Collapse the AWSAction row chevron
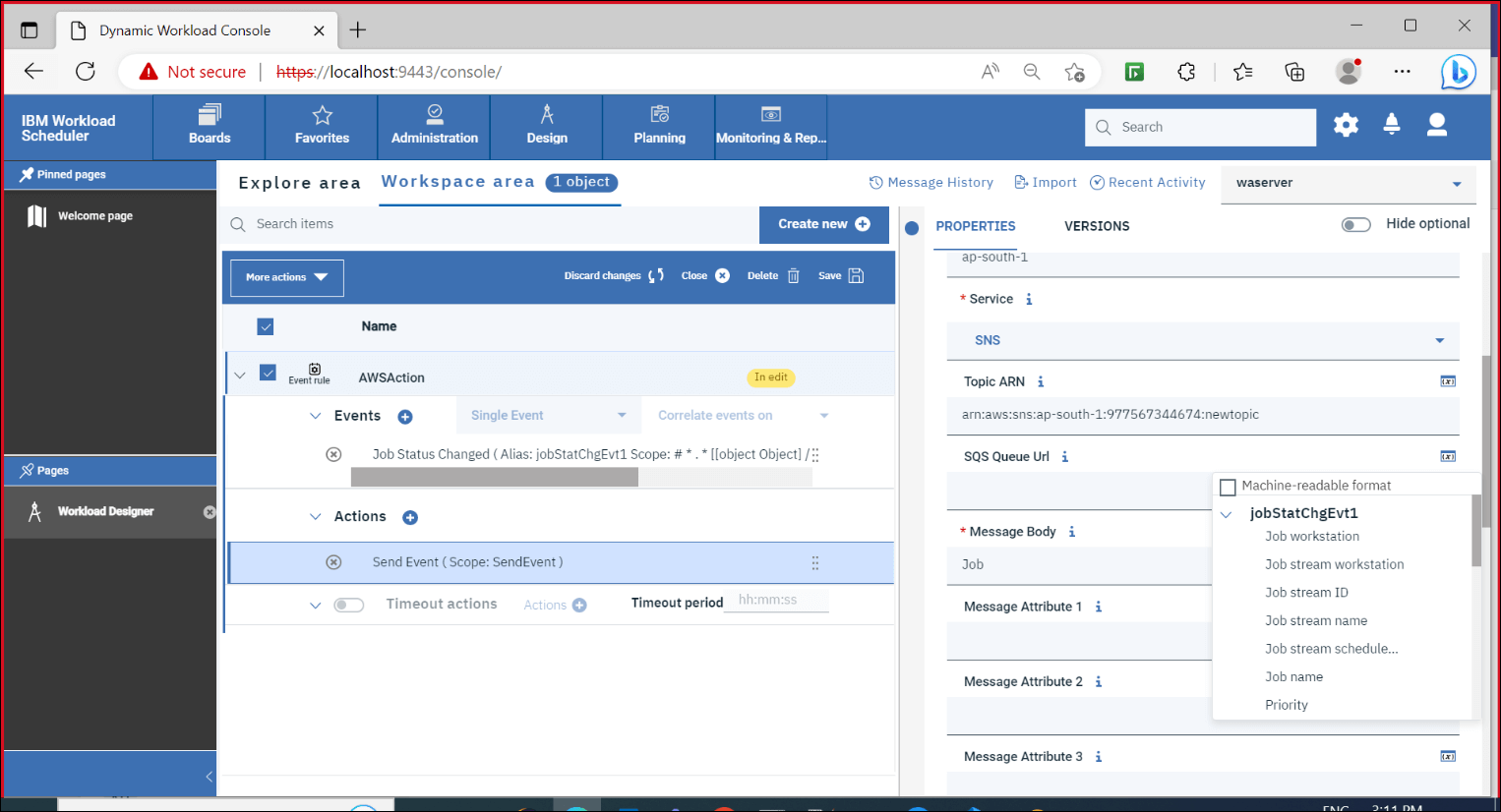Image resolution: width=1501 pixels, height=812 pixels. point(239,376)
